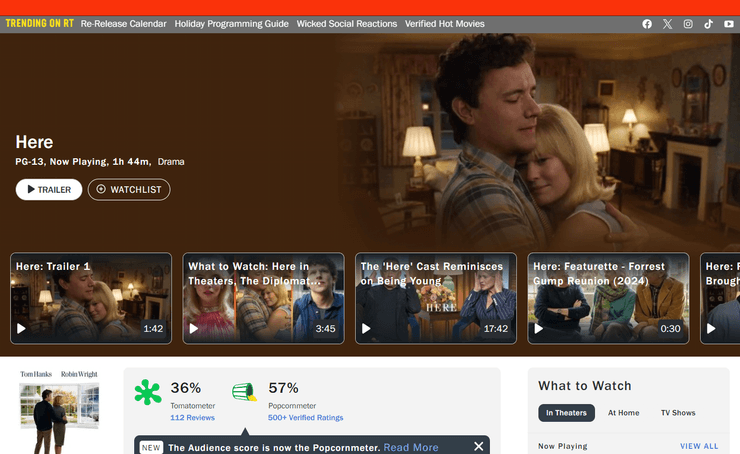Open the X (Twitter) social icon
This screenshot has height=454, width=740.
667,24
